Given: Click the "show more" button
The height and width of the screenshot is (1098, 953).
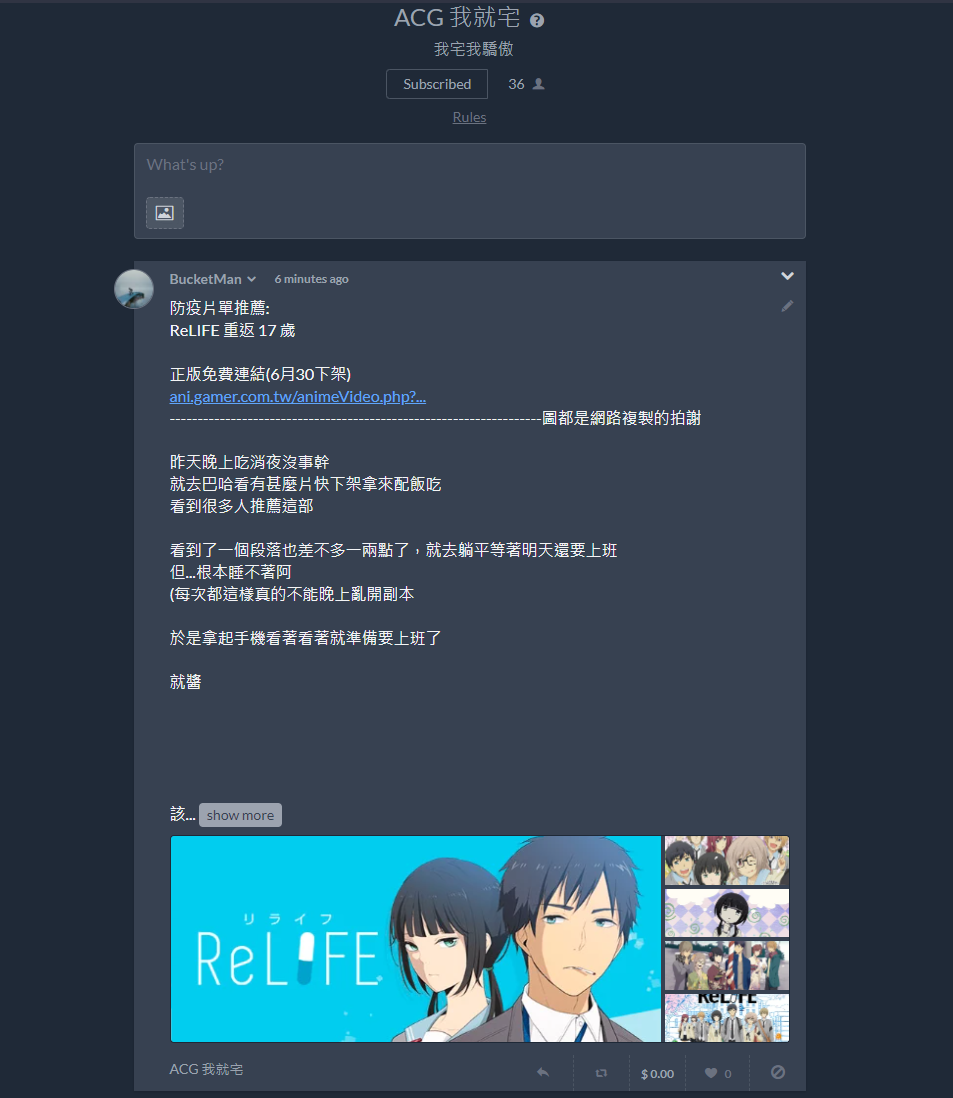Looking at the screenshot, I should (x=240, y=815).
